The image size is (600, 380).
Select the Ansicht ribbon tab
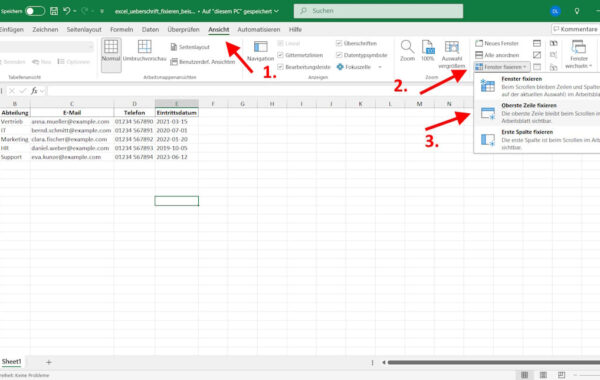pos(218,29)
